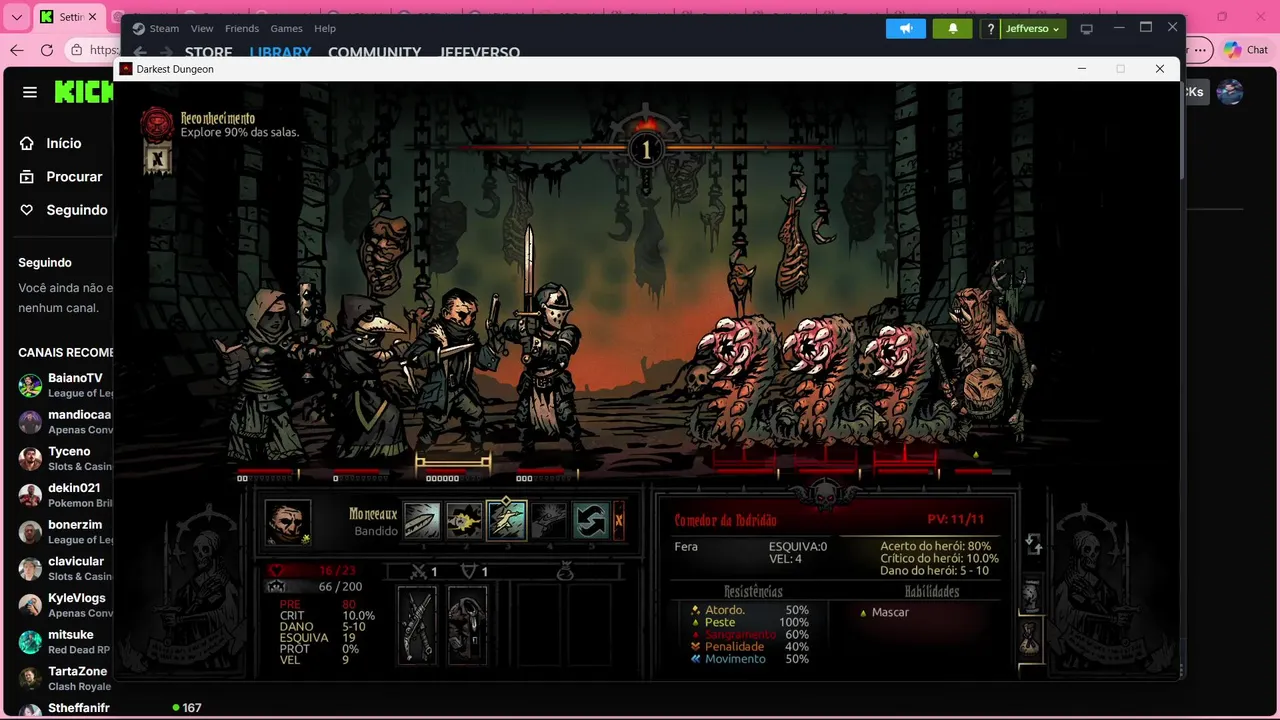Click the coin pouch icon above trinkets

click(x=565, y=571)
